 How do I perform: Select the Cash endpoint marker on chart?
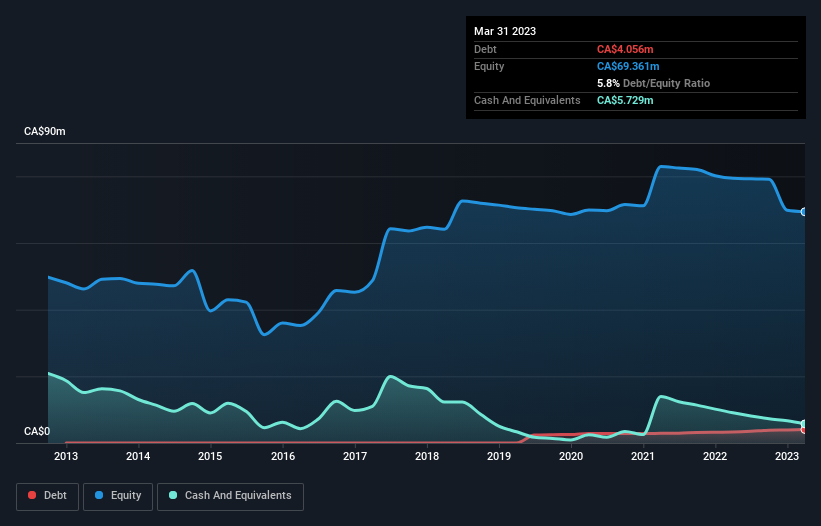(804, 424)
